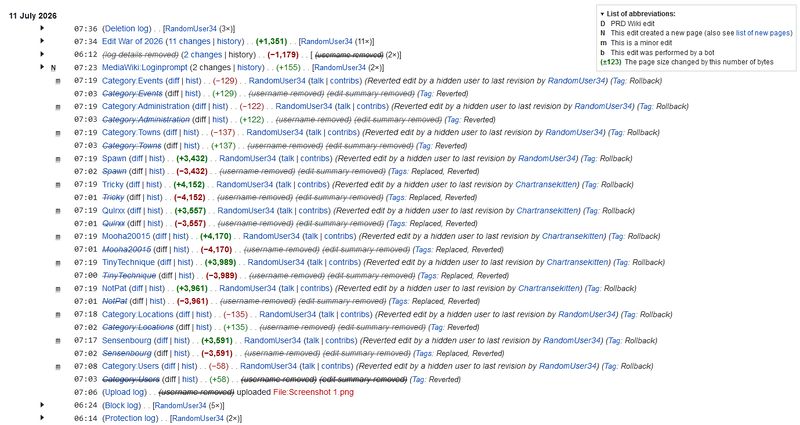Image resolution: width=800 pixels, height=425 pixels.
Task: Open Category:Users page at 07:08
Action: 130,366
